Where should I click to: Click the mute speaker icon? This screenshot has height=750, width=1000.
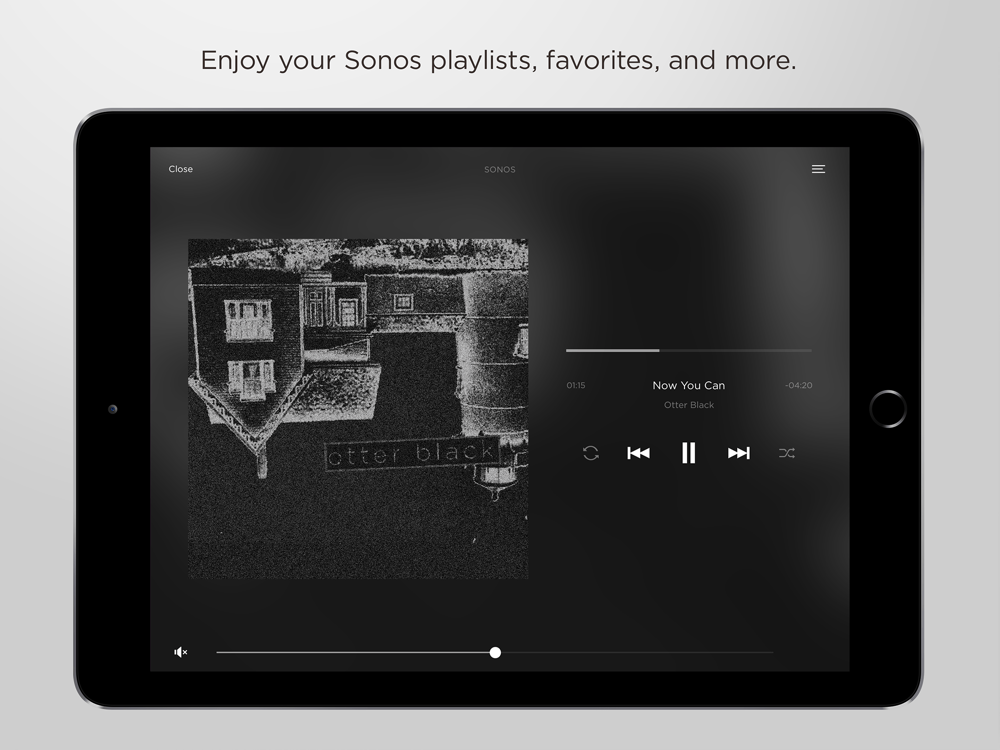(180, 652)
